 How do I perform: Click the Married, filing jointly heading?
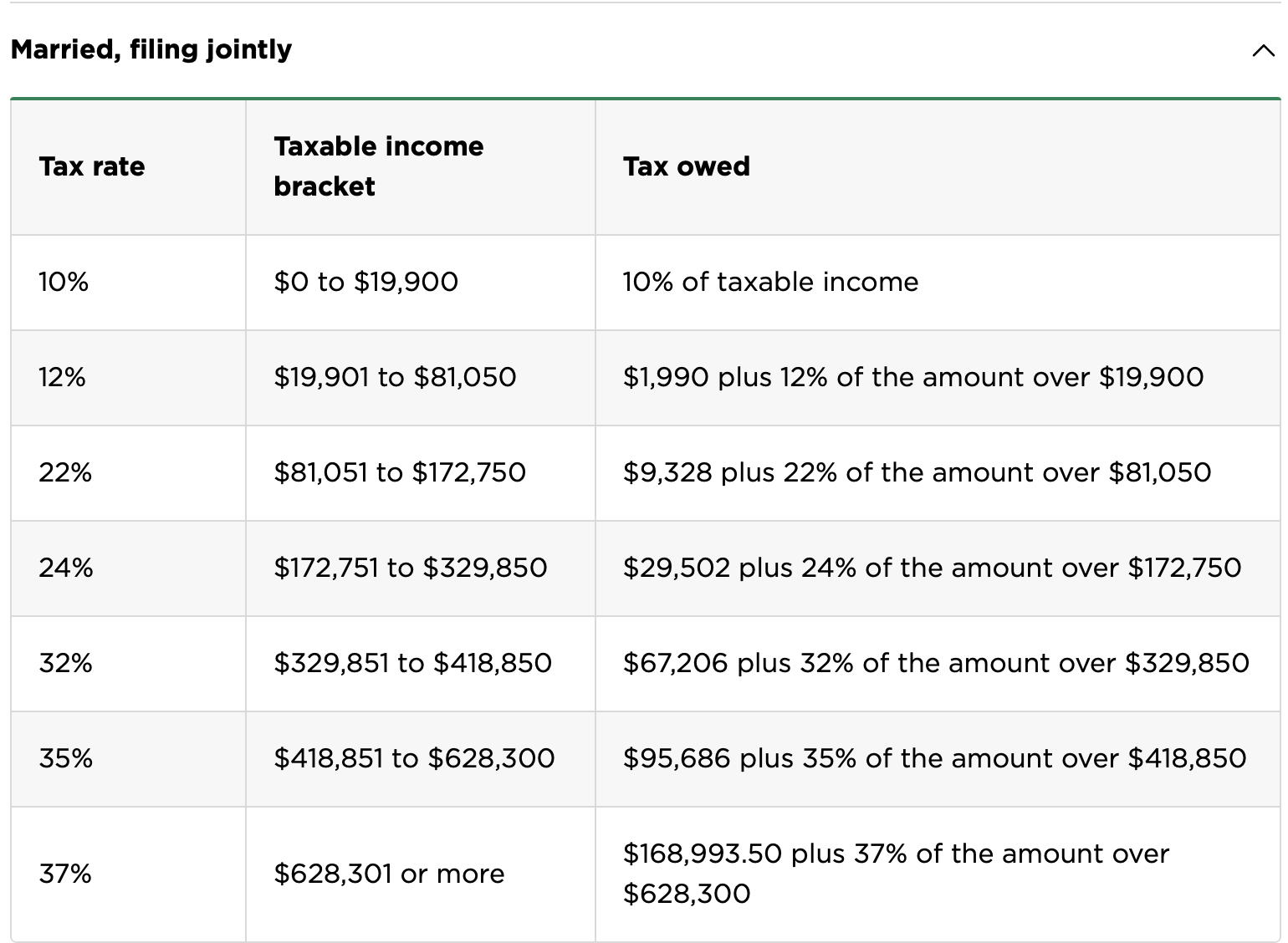pyautogui.click(x=151, y=49)
